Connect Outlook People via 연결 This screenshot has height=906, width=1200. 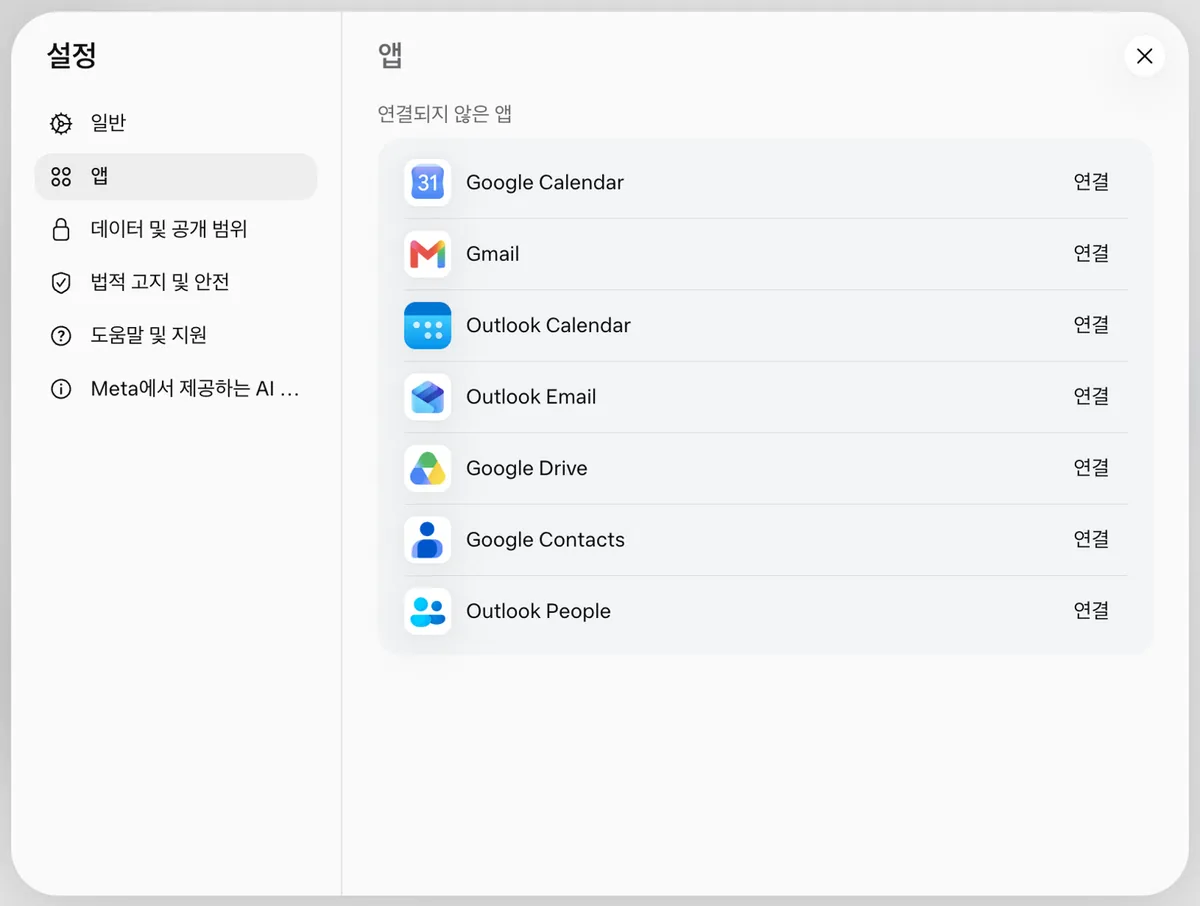pyautogui.click(x=1091, y=610)
